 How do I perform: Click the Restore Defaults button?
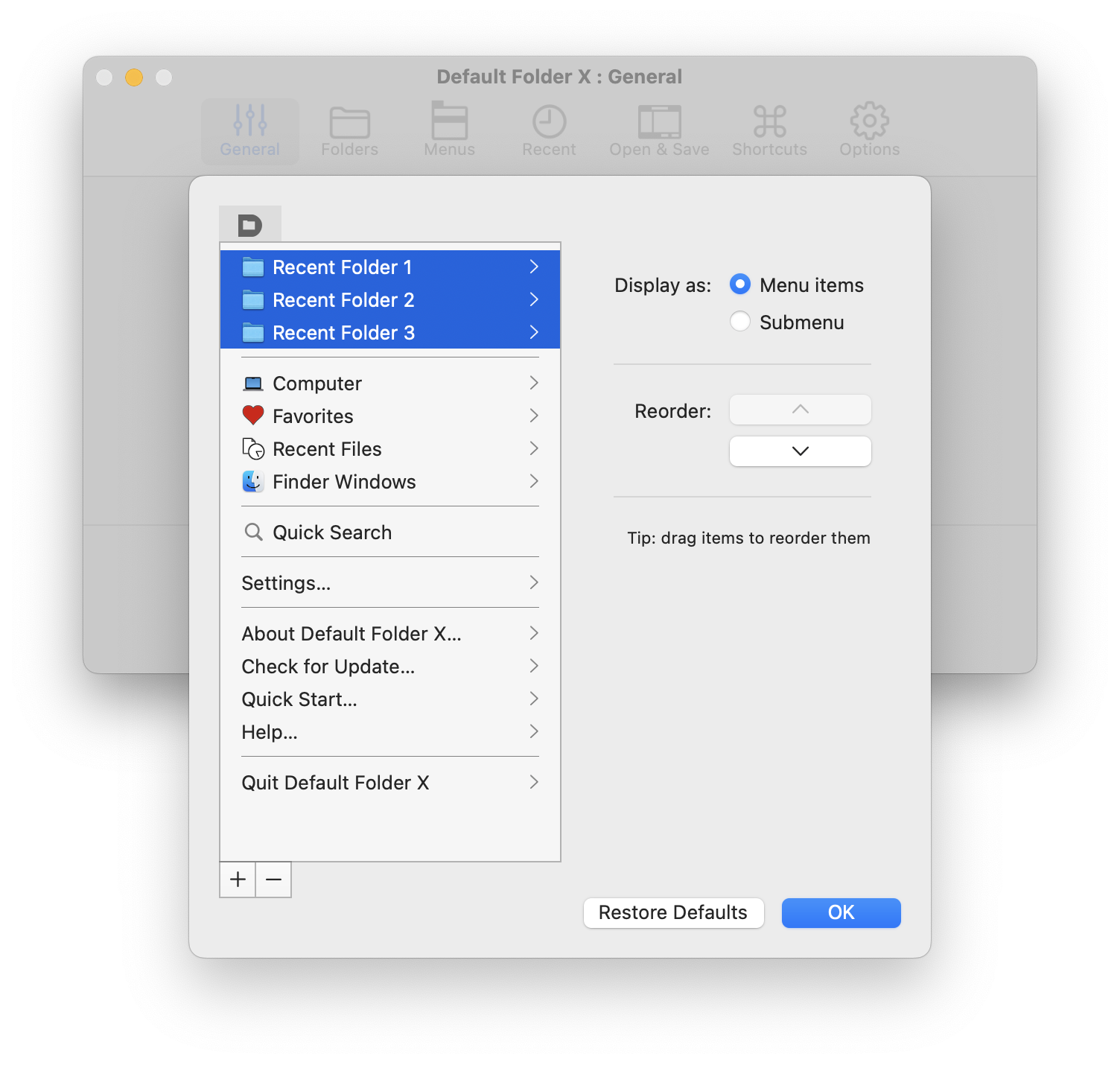(673, 913)
